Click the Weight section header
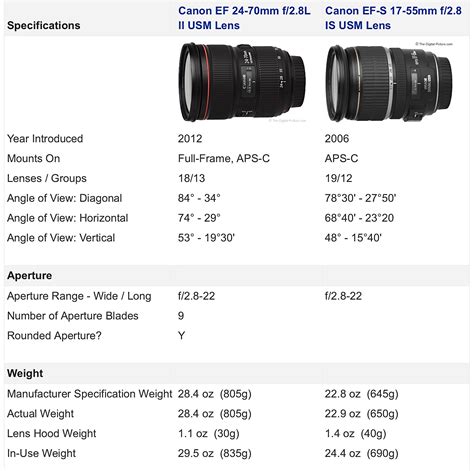The image size is (474, 471). tap(25, 373)
